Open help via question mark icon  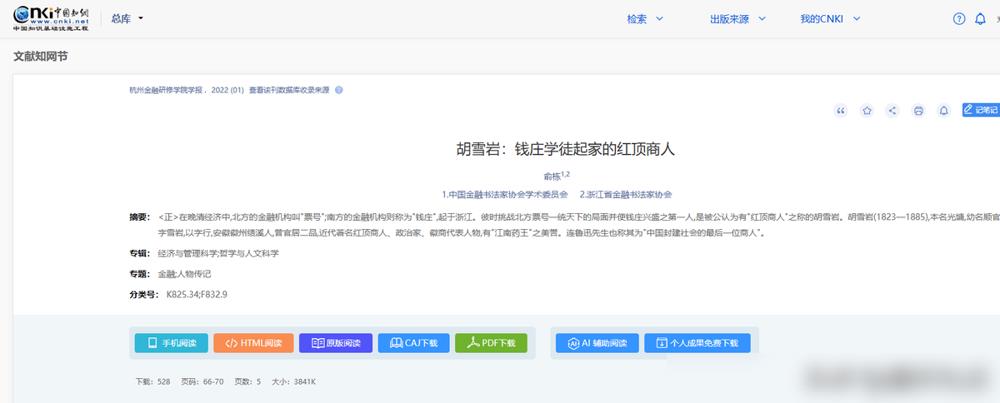point(959,19)
